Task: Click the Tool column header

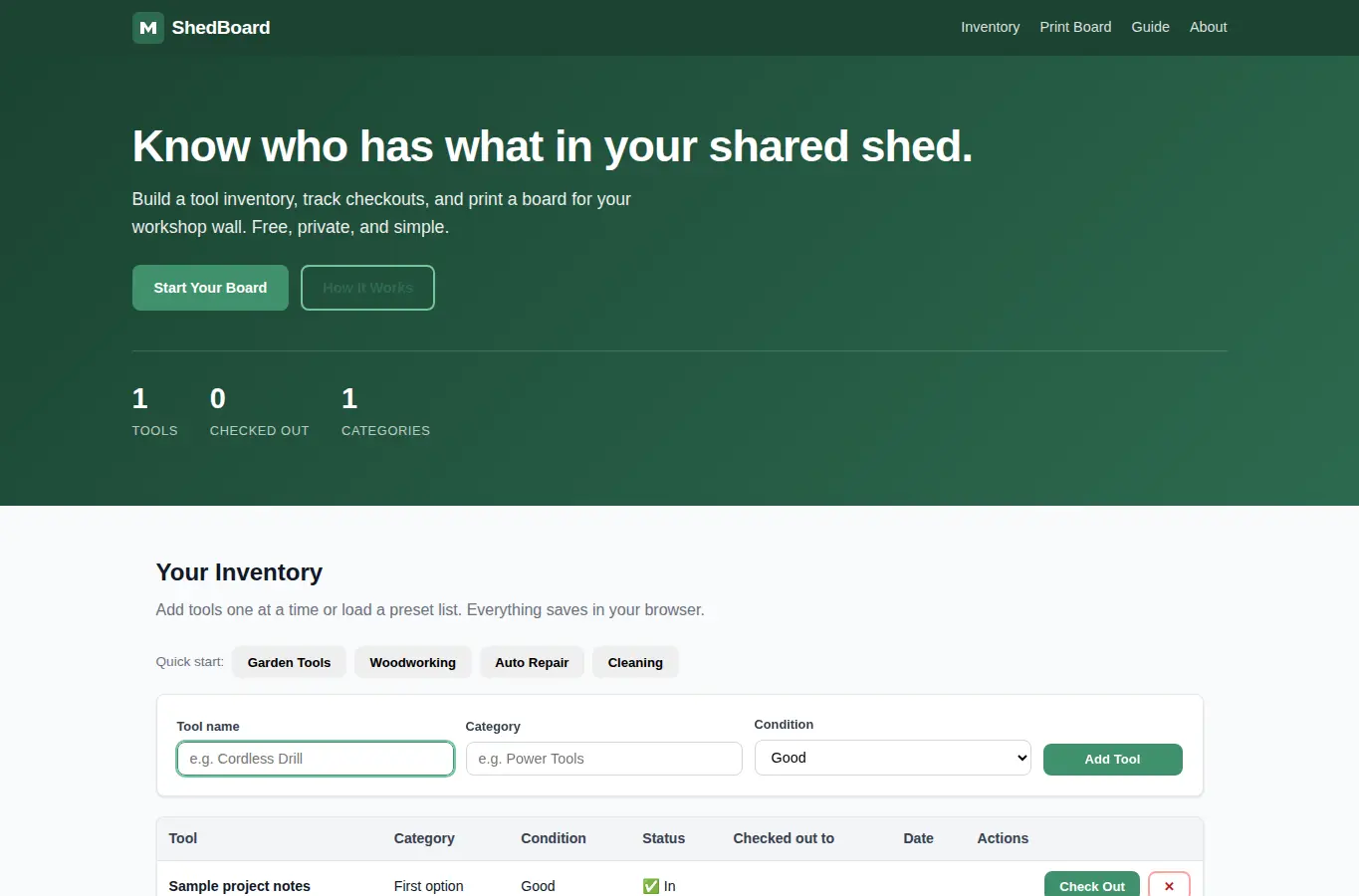Action: (x=183, y=838)
